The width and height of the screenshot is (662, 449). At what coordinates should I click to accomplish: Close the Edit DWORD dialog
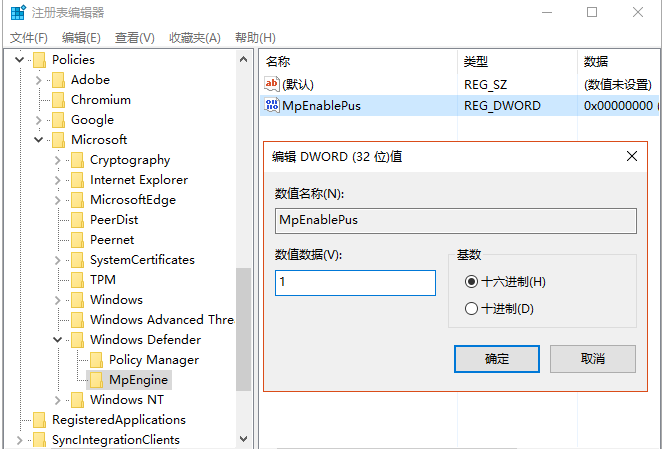631,157
